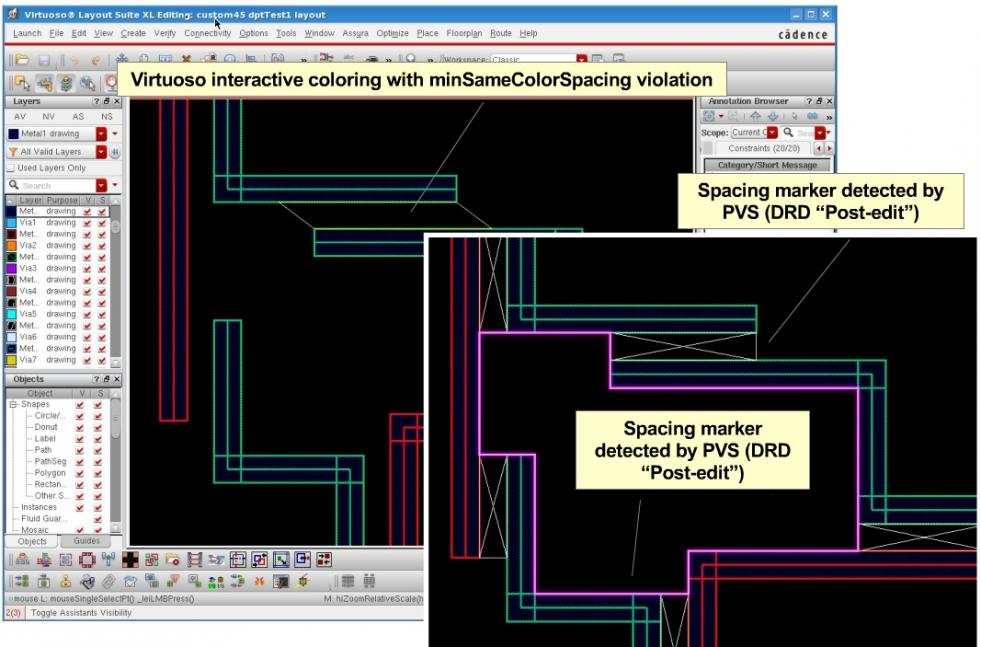This screenshot has height=647, width=981.
Task: Click the black cross-pattern icon in bottom toolbar
Action: point(130,559)
